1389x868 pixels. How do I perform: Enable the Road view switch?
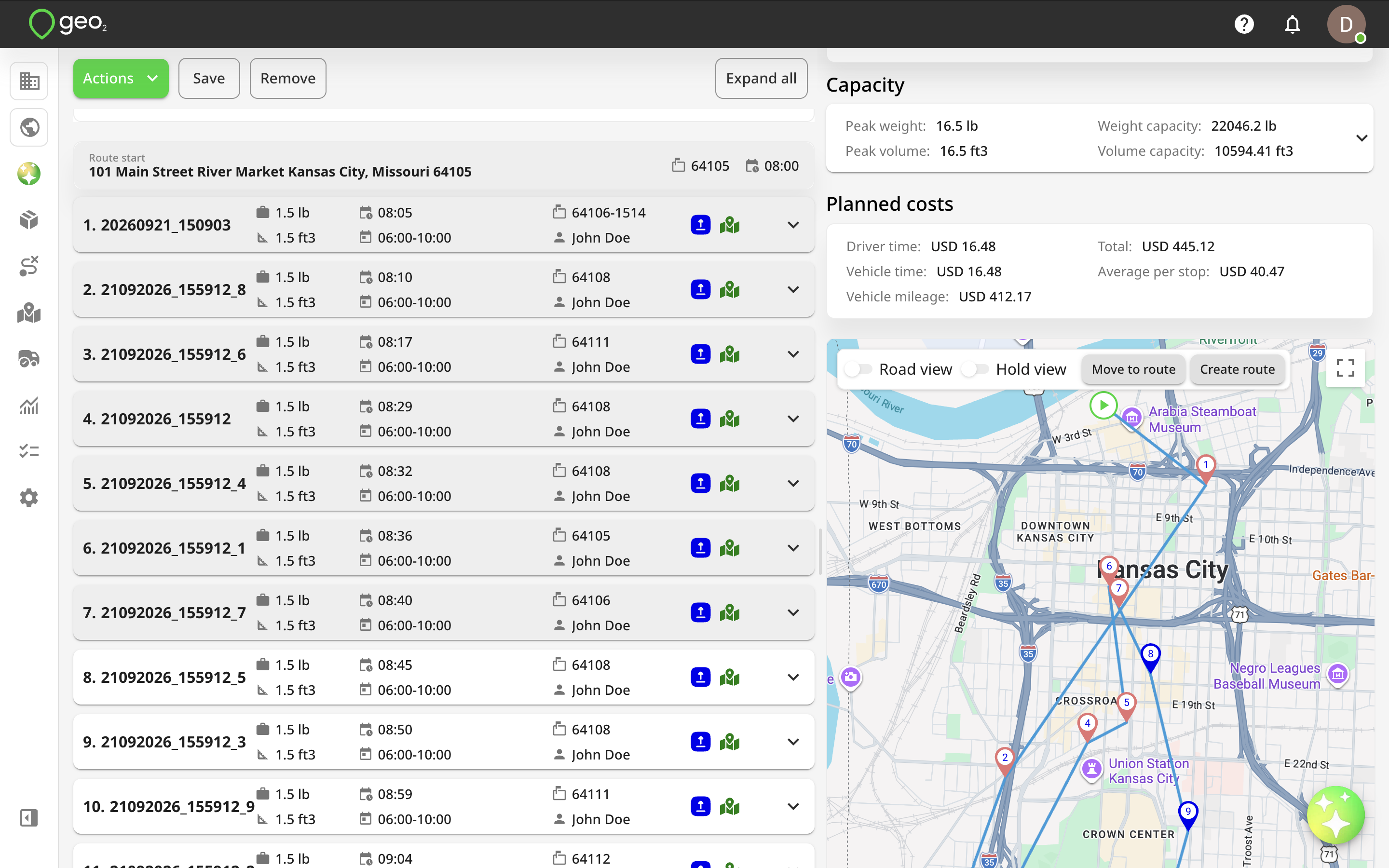(x=858, y=369)
